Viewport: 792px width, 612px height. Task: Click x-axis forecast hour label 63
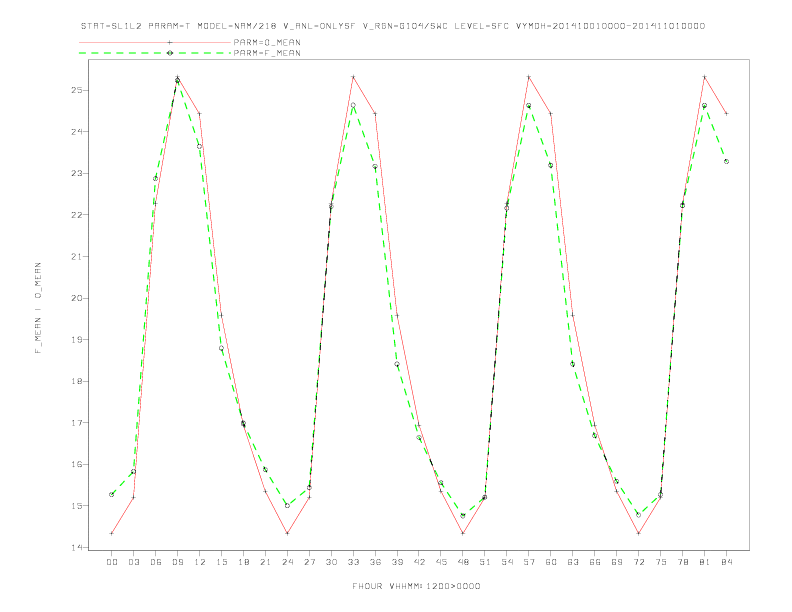573,562
